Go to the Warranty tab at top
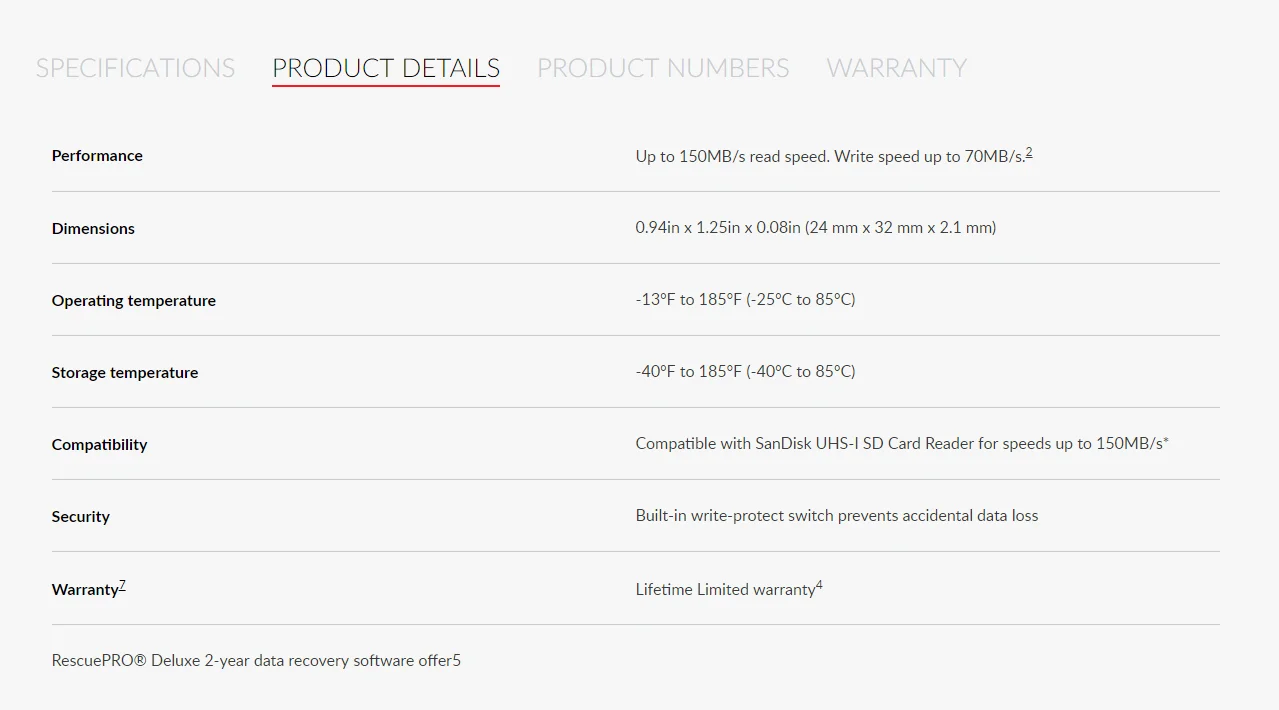 [896, 68]
